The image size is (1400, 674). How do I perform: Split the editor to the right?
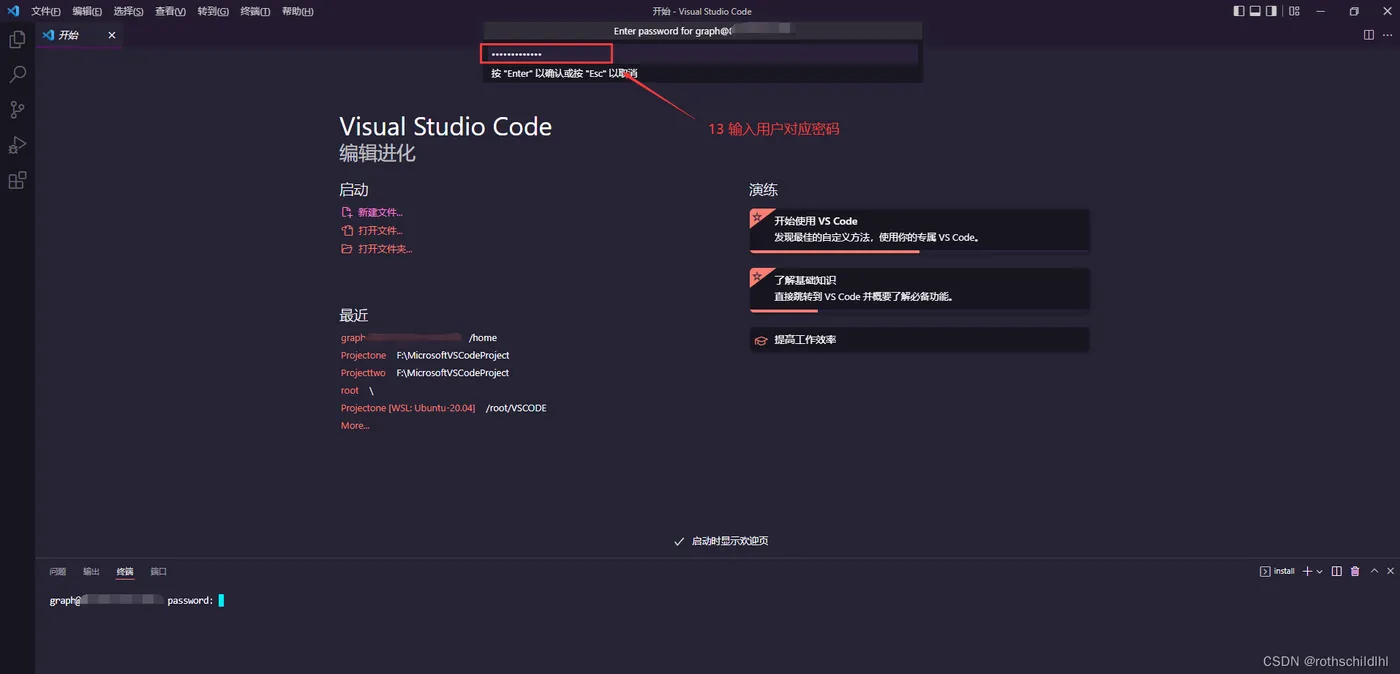1369,35
